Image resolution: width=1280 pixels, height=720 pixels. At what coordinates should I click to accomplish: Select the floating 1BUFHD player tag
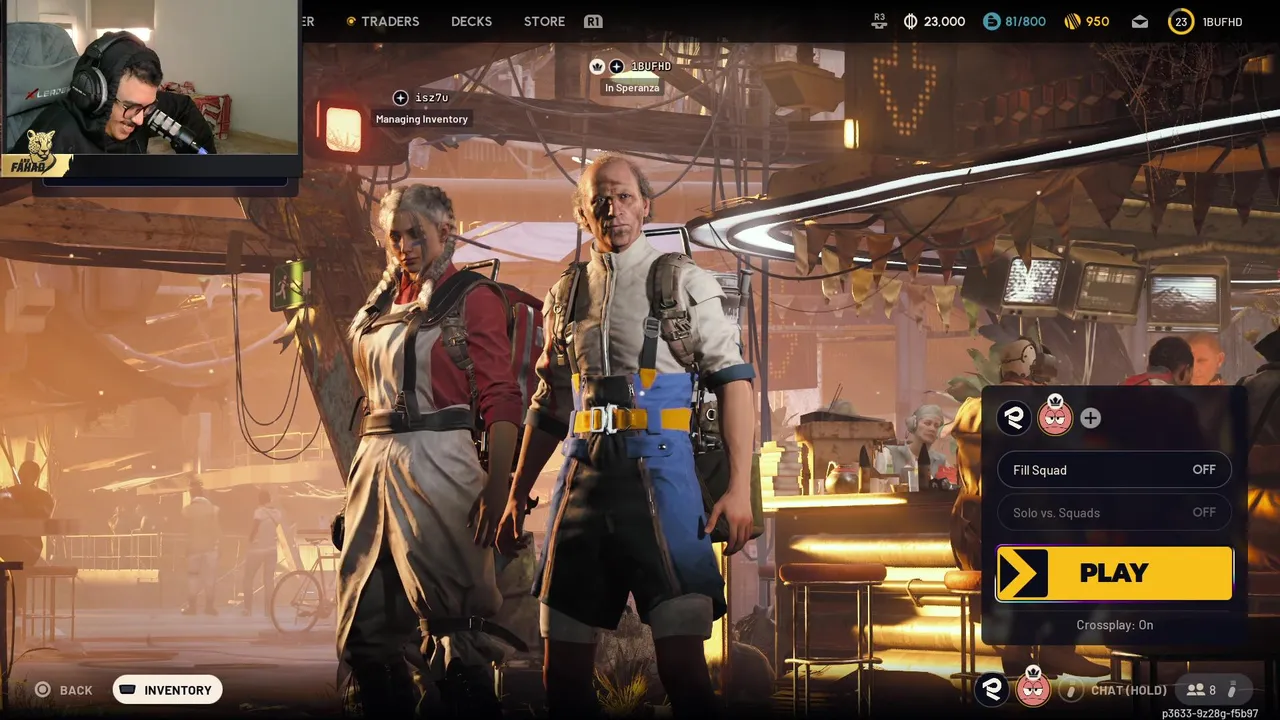click(x=651, y=66)
